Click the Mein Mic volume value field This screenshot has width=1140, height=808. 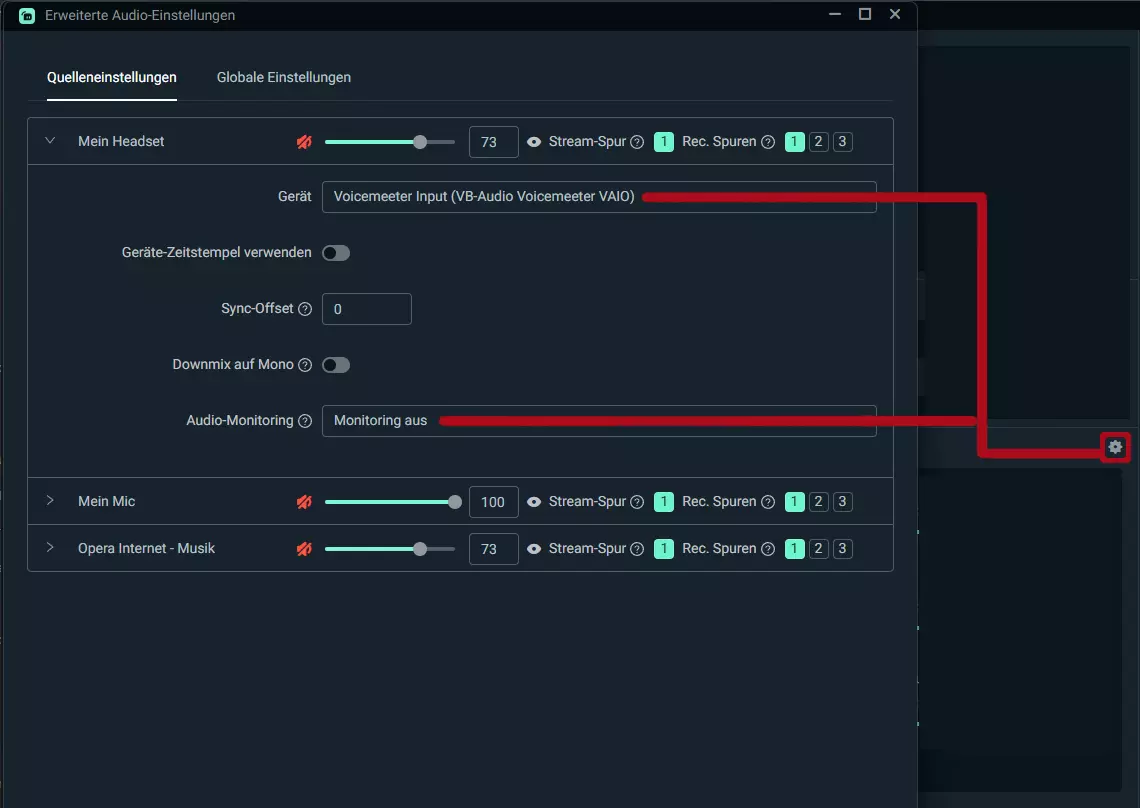click(x=494, y=502)
